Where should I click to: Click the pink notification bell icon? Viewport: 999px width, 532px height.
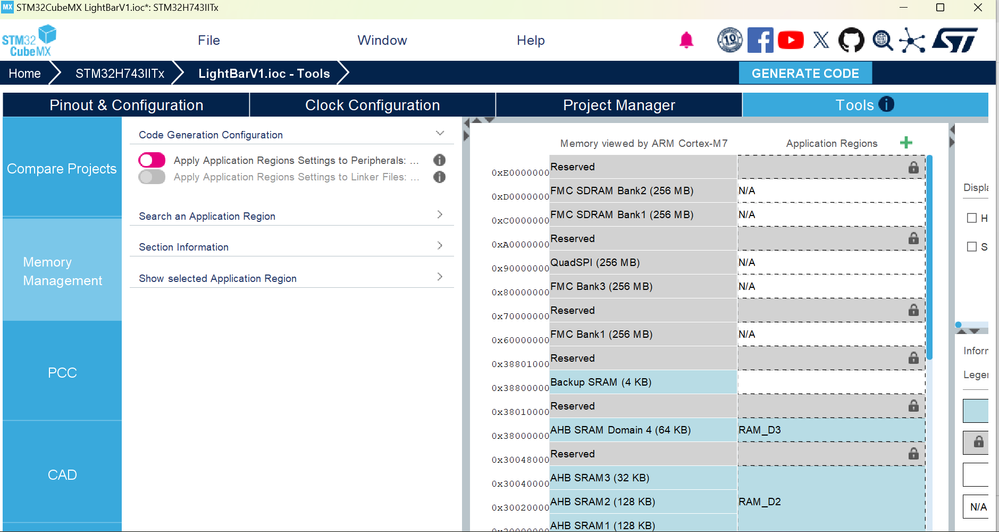click(686, 40)
